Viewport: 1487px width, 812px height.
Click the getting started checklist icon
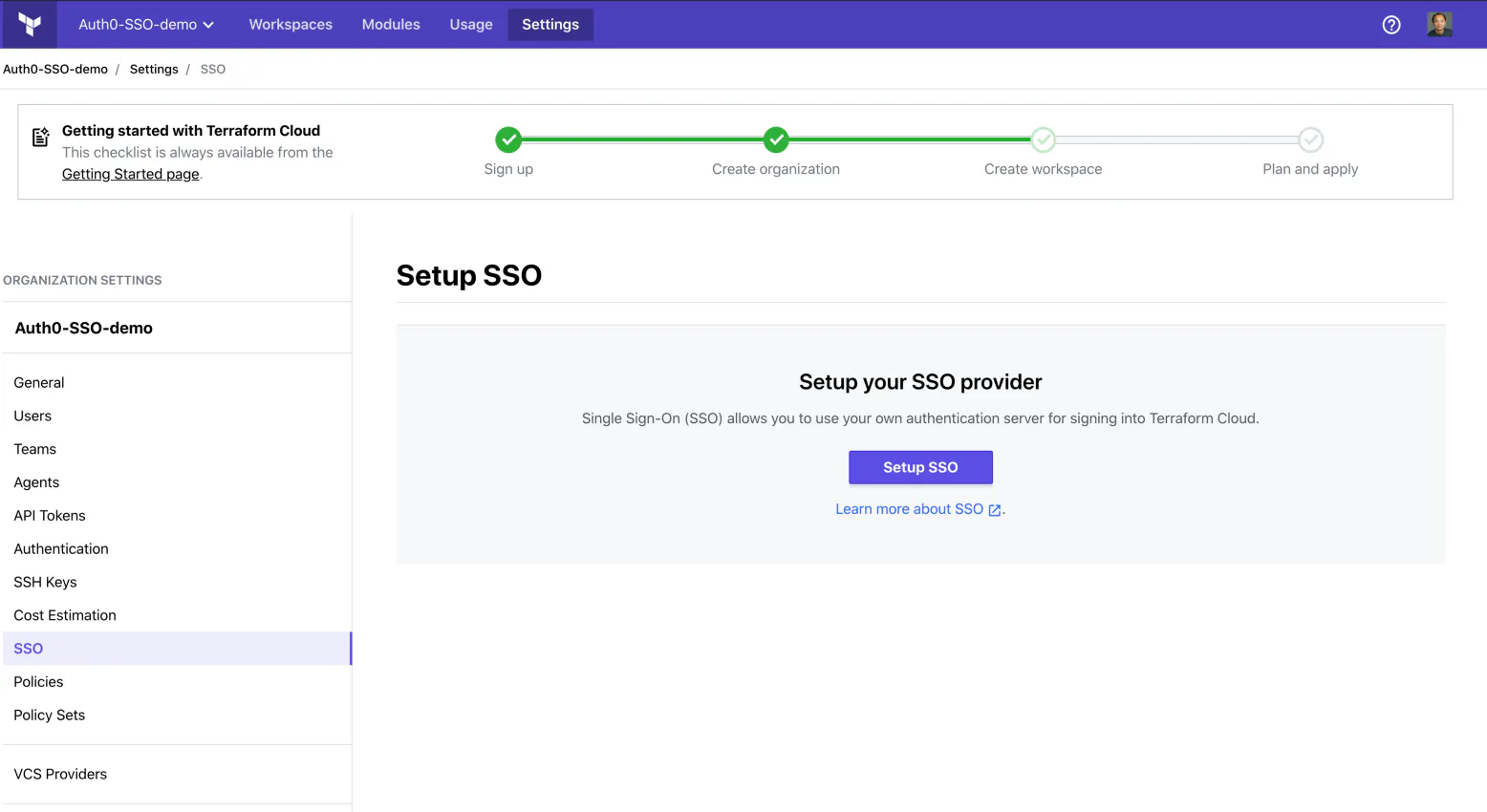click(40, 138)
